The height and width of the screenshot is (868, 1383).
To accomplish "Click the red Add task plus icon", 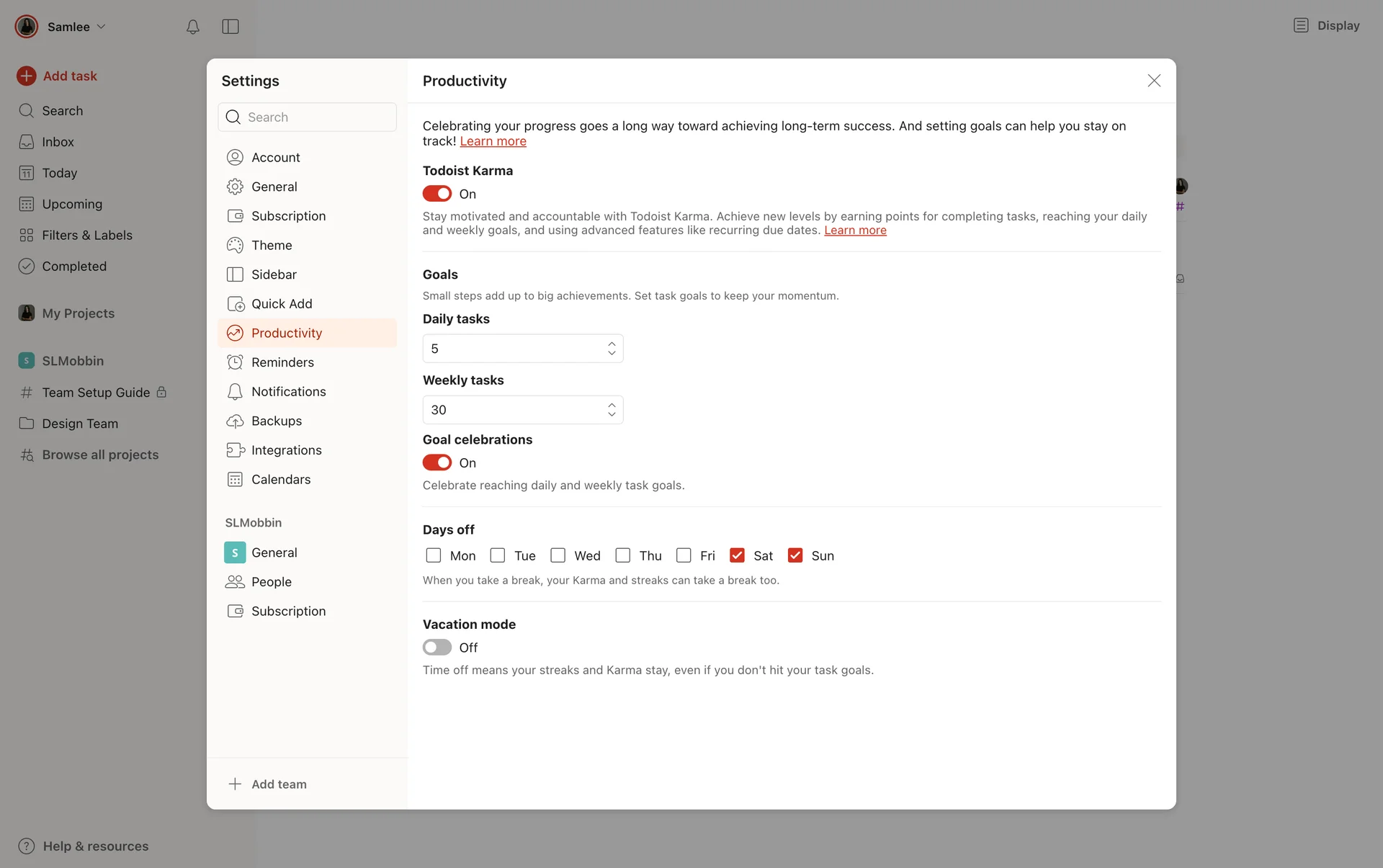I will point(27,76).
